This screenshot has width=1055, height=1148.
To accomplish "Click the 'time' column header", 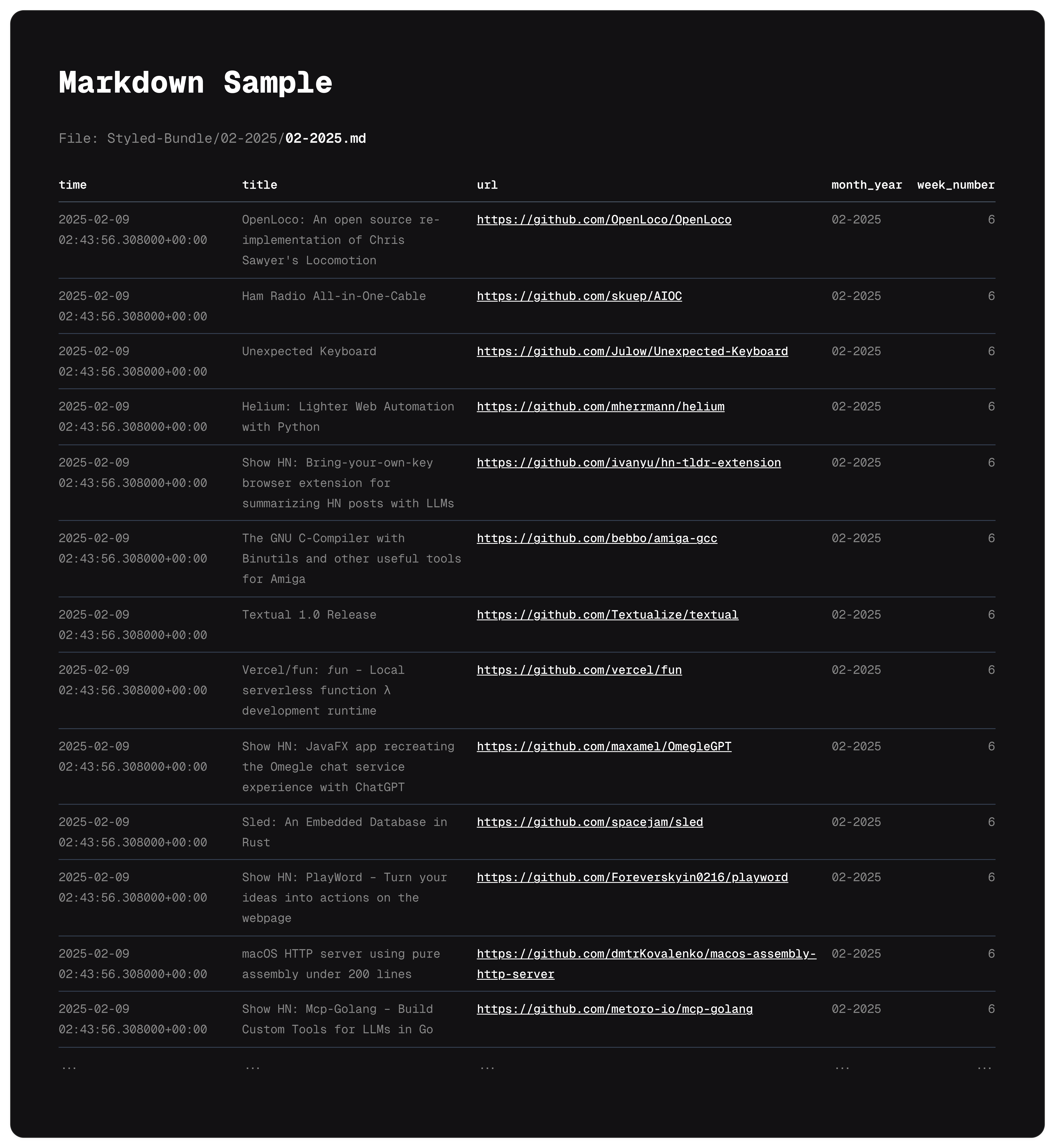I will (73, 185).
